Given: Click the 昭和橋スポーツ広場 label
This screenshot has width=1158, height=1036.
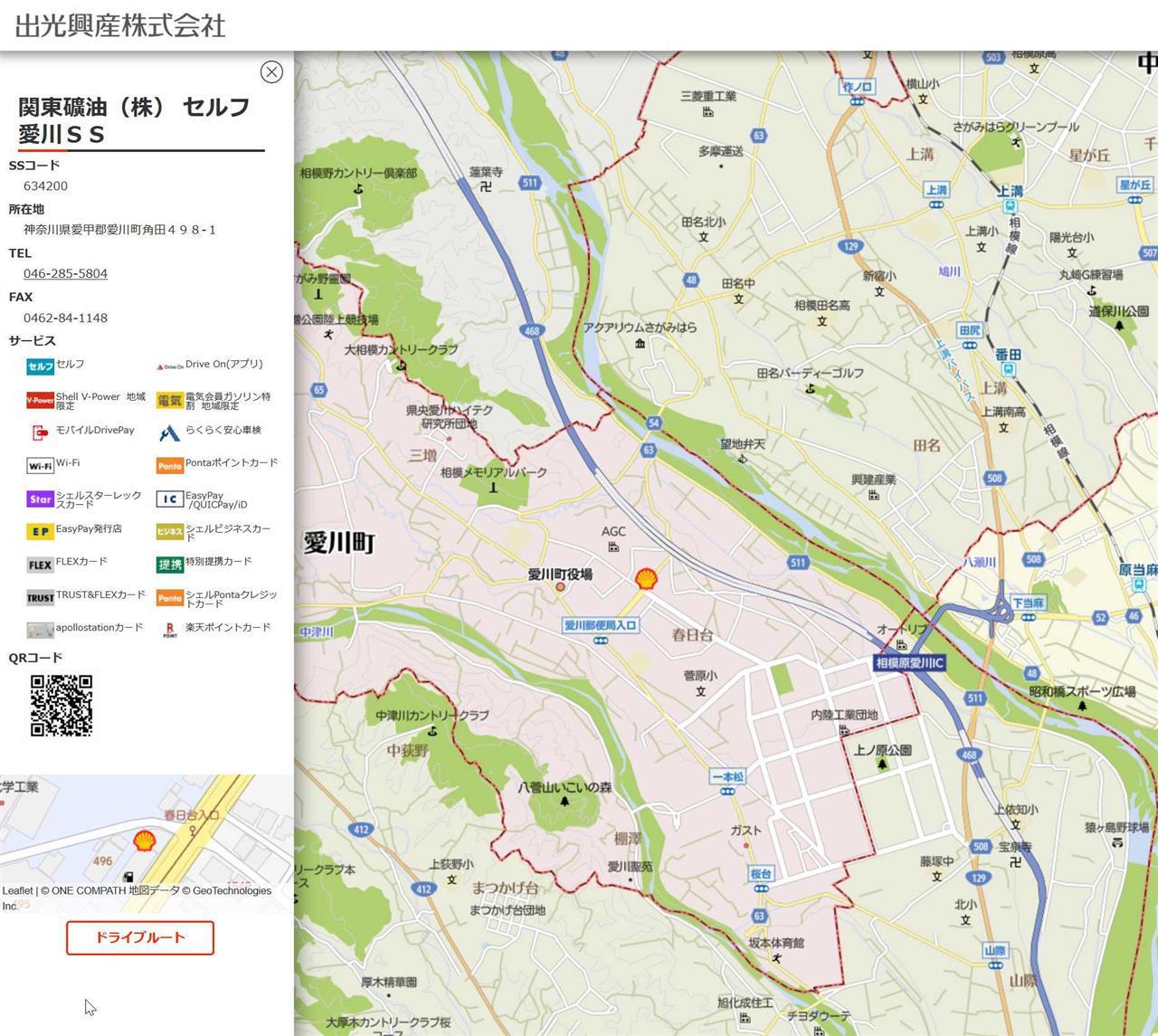Looking at the screenshot, I should (x=1082, y=691).
